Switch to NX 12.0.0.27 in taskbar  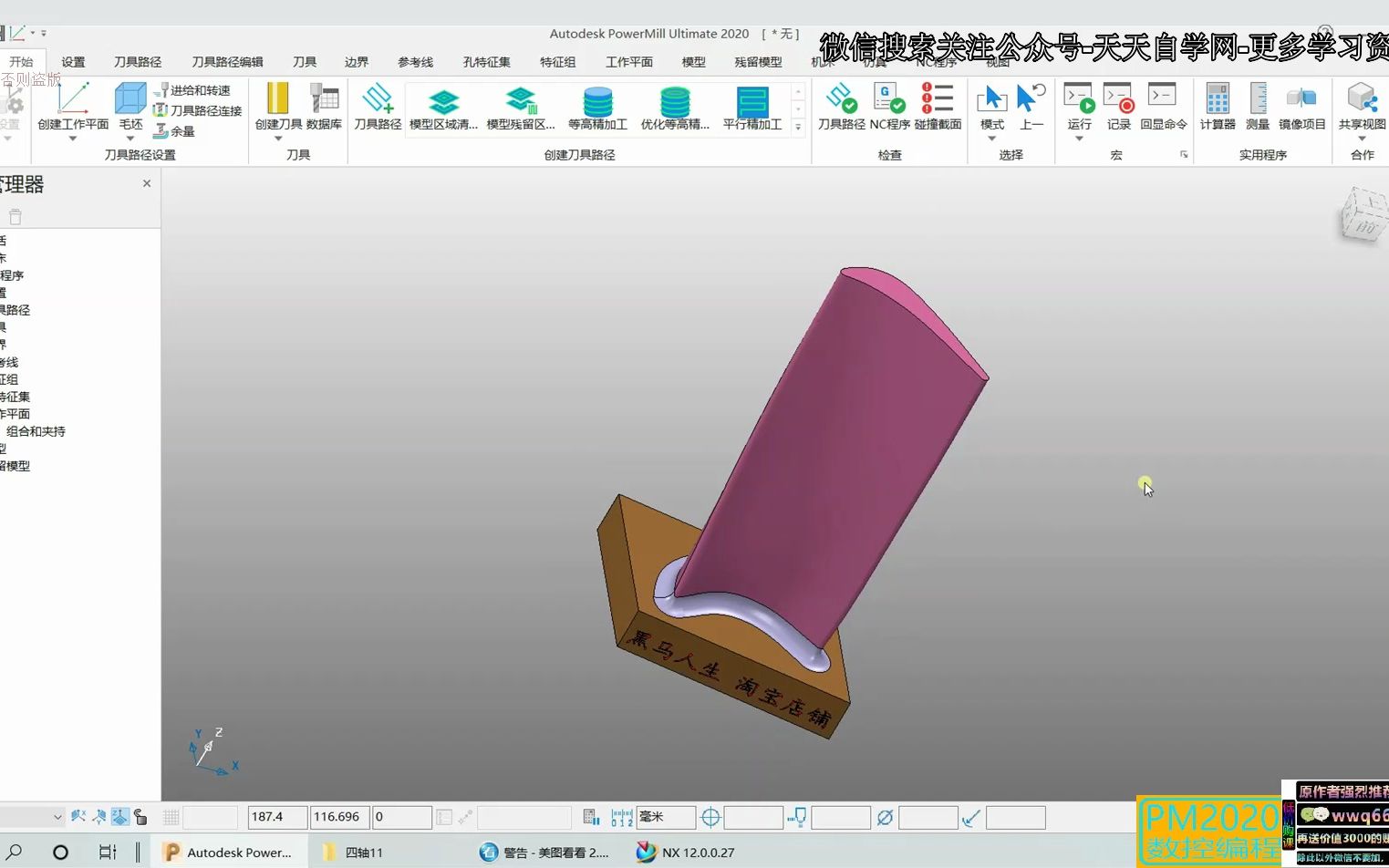click(x=686, y=852)
